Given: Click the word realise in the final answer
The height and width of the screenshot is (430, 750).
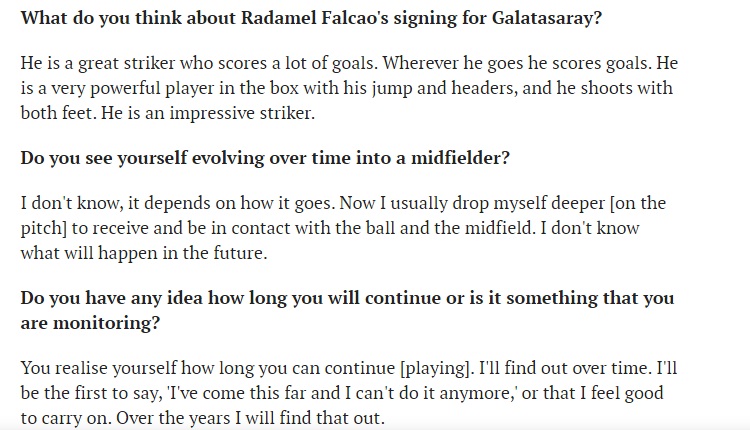Looking at the screenshot, I should [81, 368].
